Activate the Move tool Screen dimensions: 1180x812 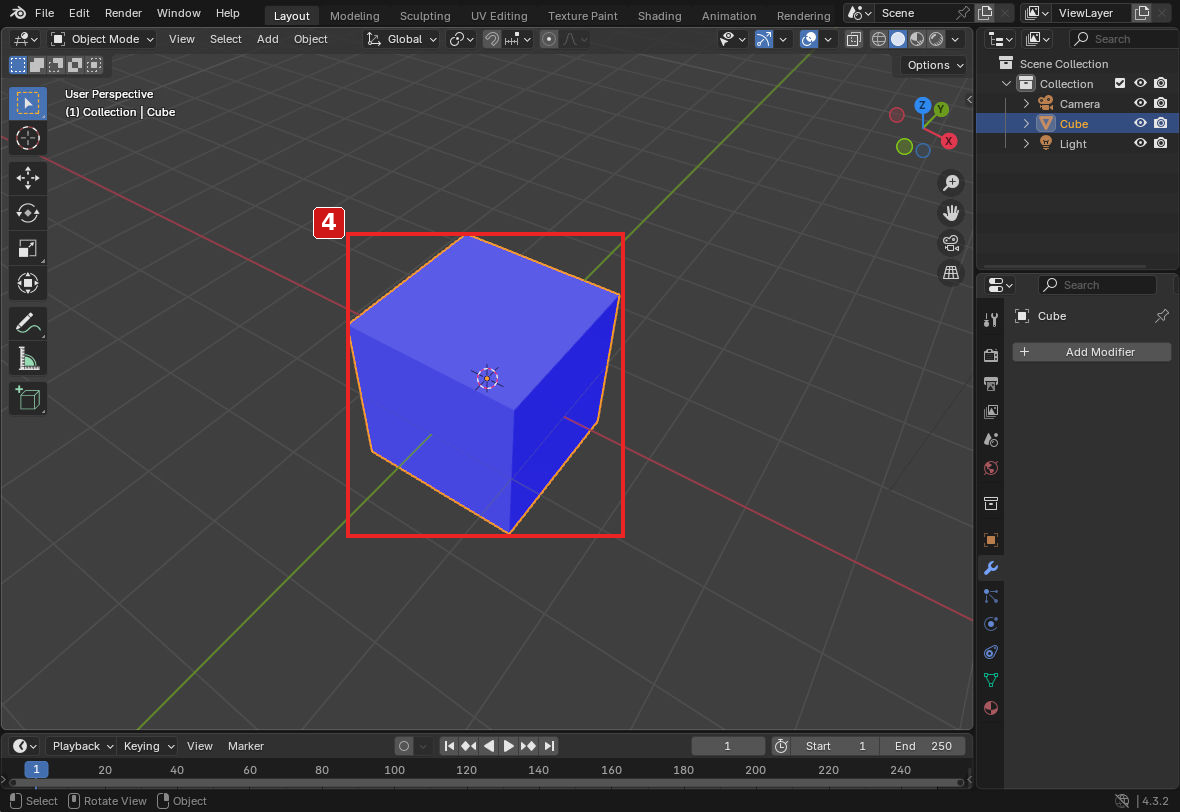pyautogui.click(x=28, y=178)
